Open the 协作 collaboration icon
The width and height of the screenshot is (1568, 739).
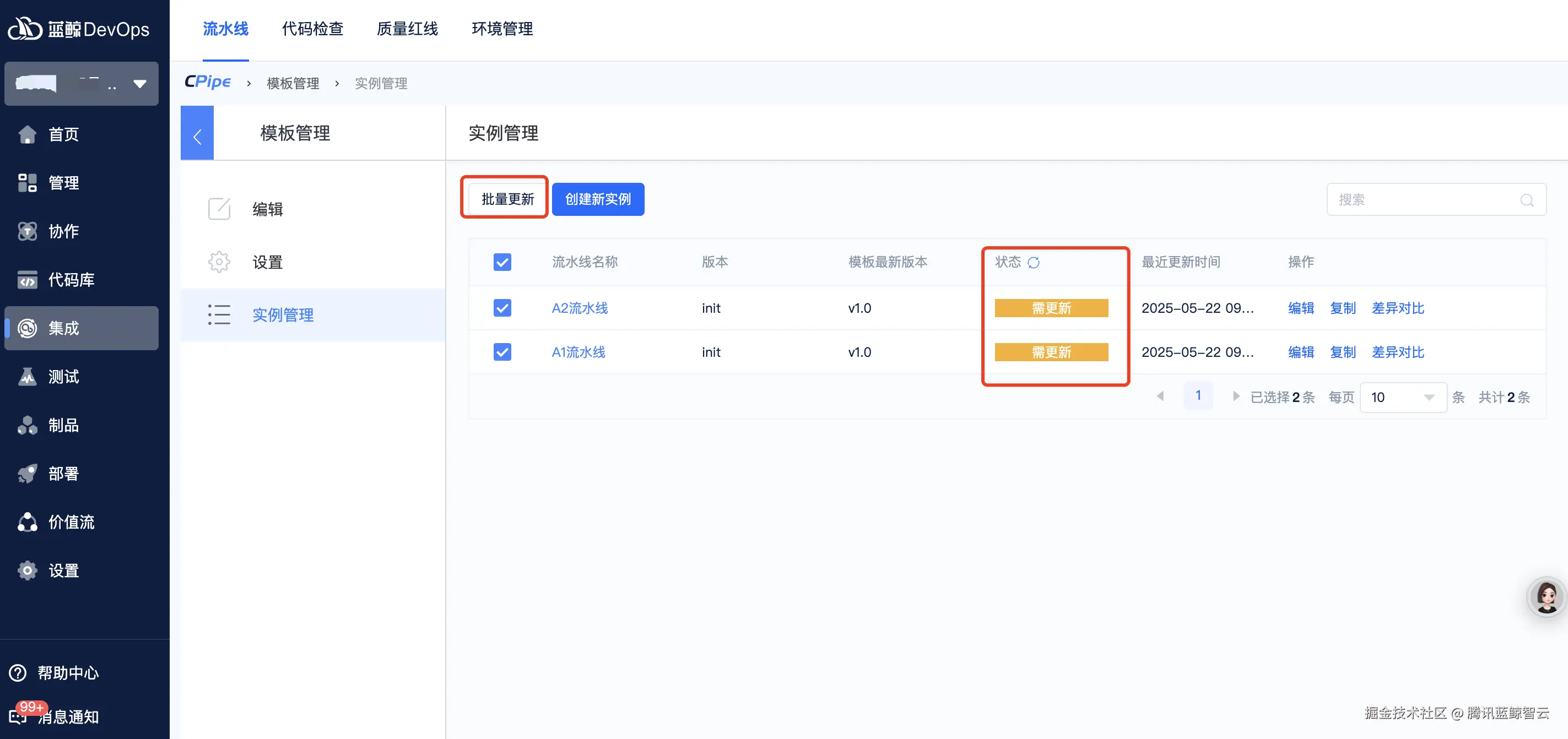[27, 231]
